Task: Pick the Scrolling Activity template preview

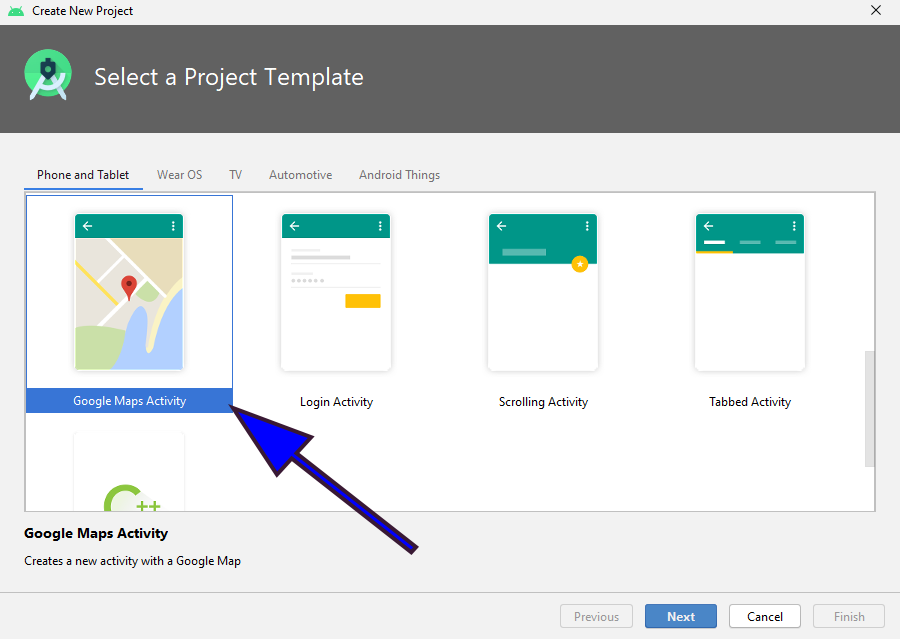Action: (x=543, y=292)
